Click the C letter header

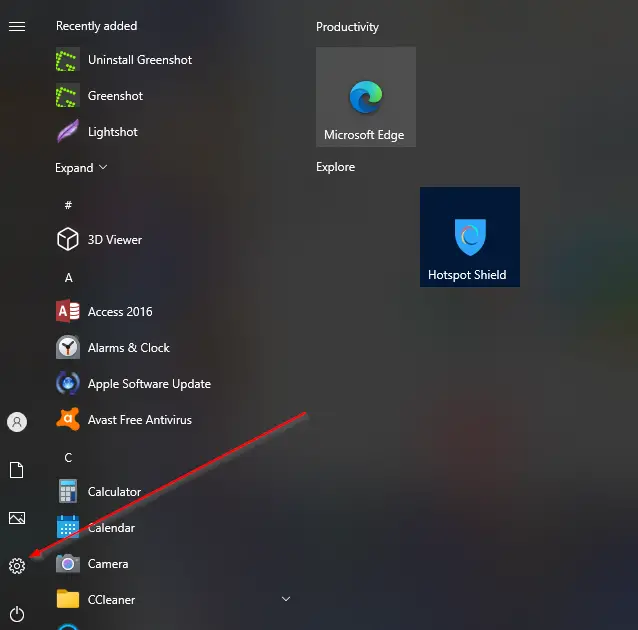coord(68,457)
